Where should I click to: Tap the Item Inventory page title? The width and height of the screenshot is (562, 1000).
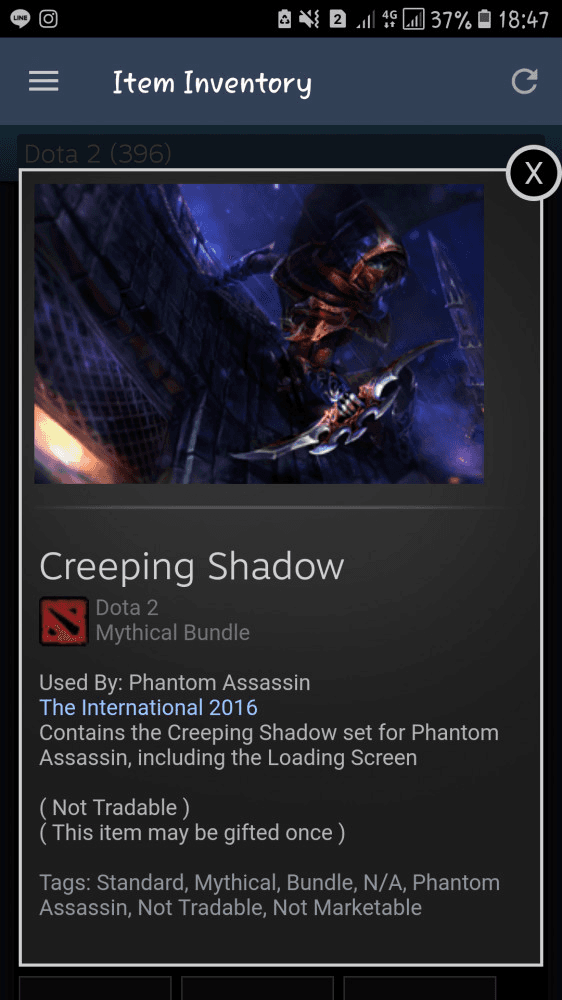(212, 83)
